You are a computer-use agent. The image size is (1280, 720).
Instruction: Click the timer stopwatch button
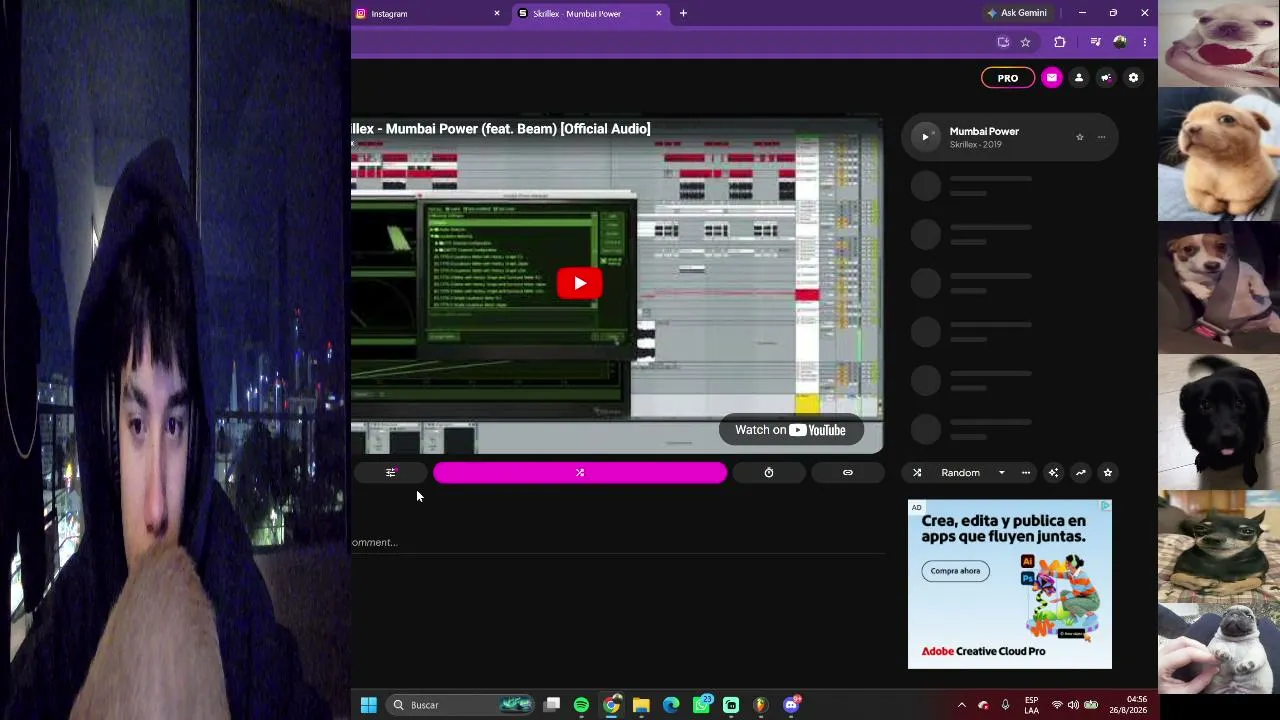(x=769, y=472)
